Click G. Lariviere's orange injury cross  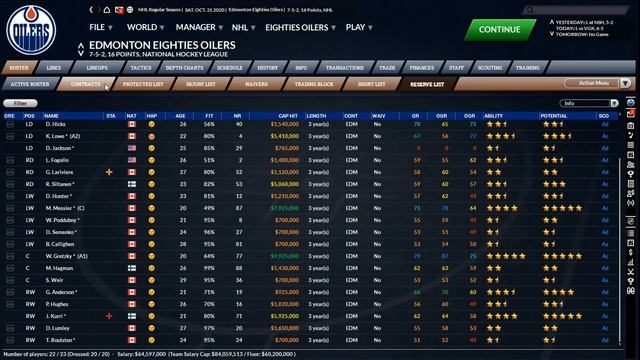tap(109, 172)
